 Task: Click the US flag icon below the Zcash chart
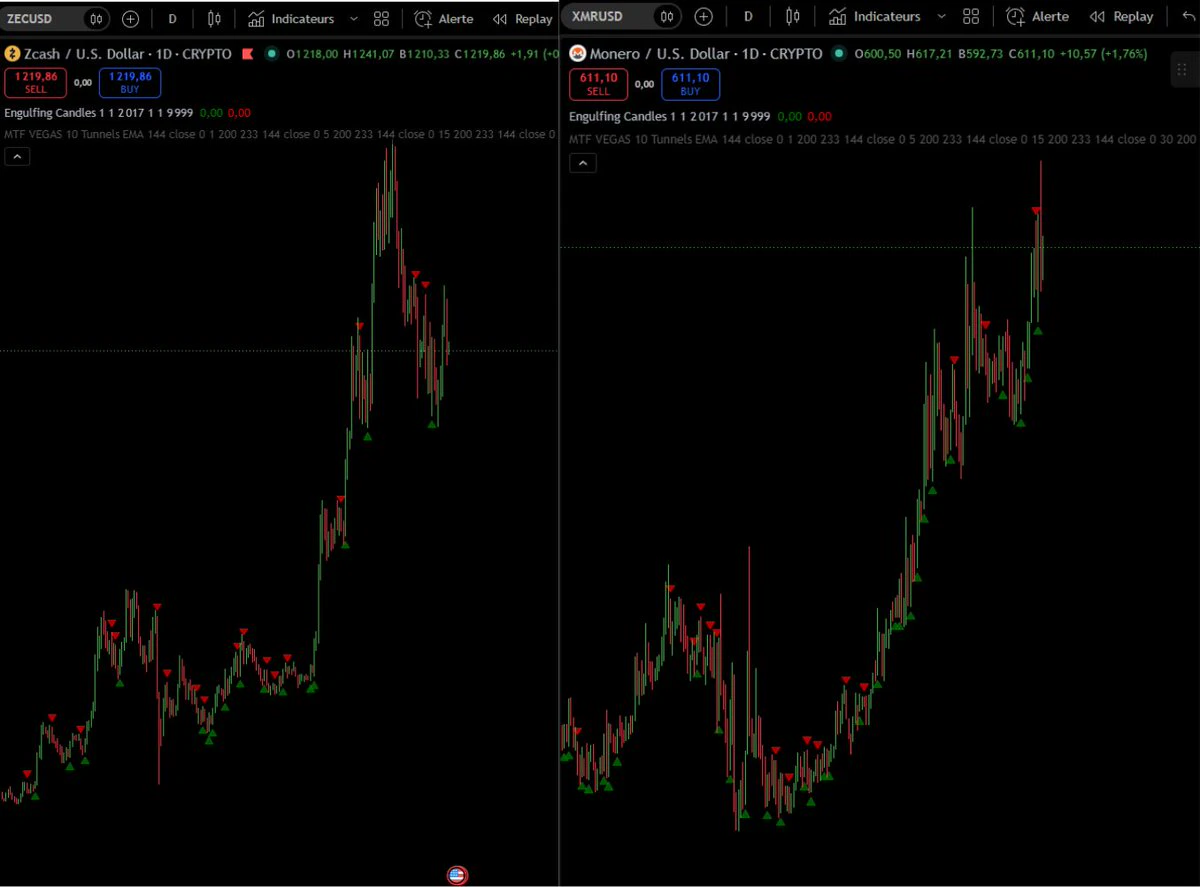coord(457,875)
